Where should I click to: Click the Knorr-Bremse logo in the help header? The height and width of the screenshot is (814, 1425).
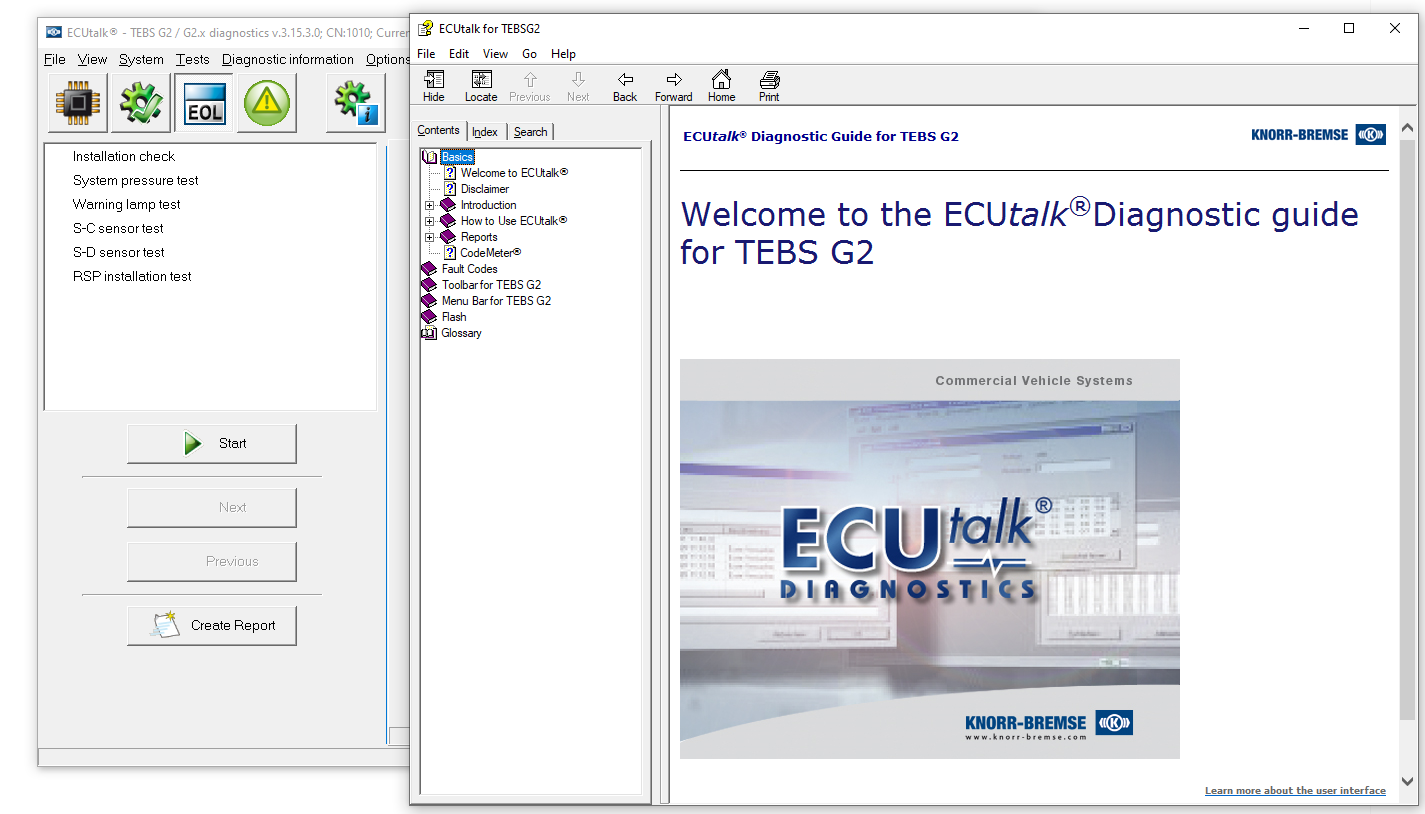(x=1318, y=135)
